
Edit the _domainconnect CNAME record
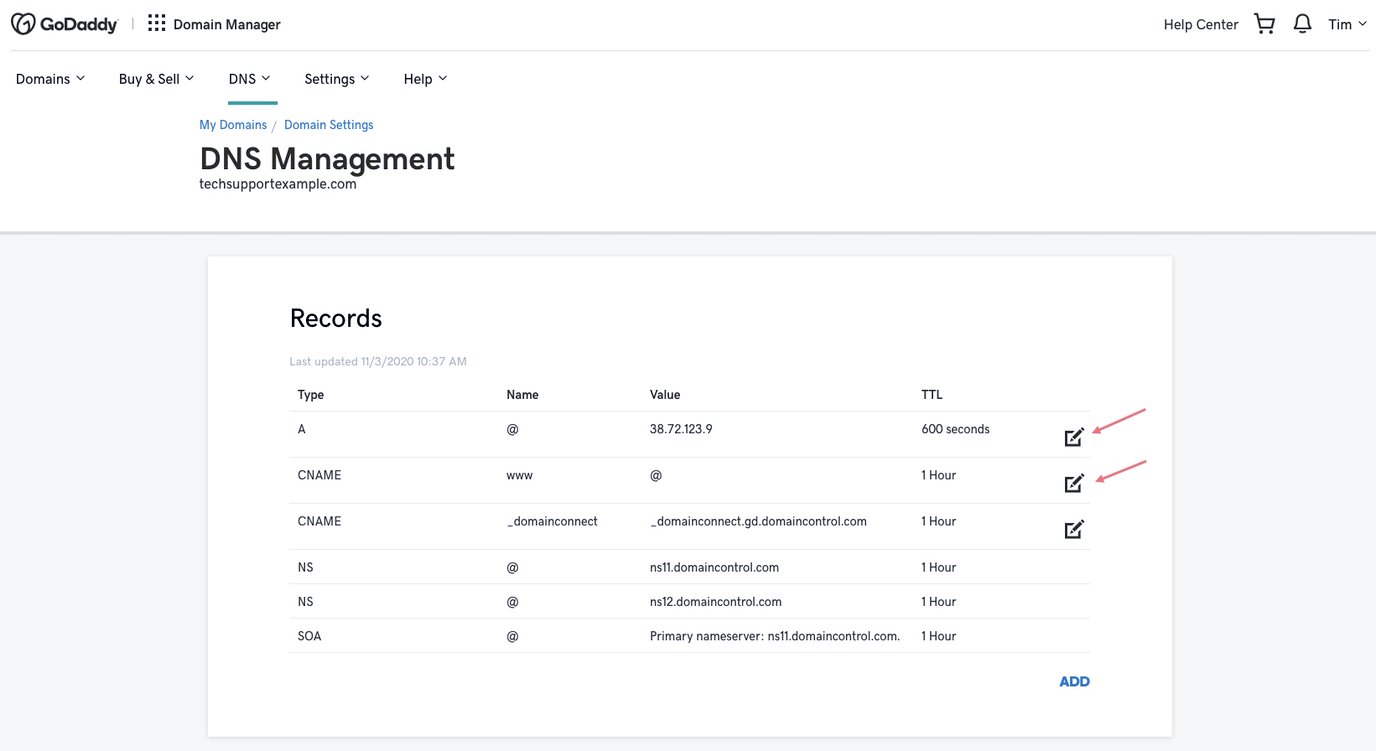click(1073, 530)
